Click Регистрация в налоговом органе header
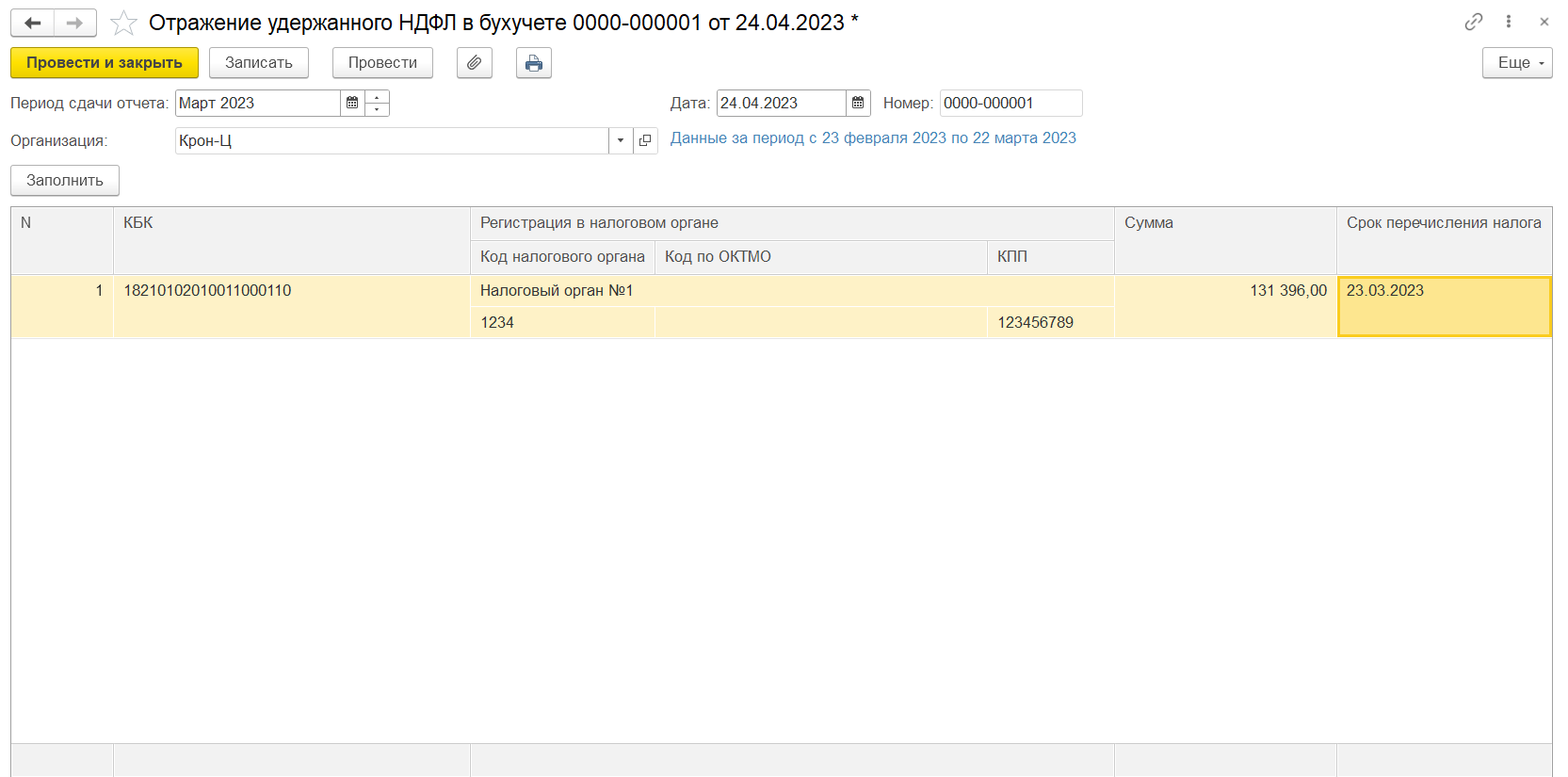This screenshot has height=777, width=1568. pos(792,223)
